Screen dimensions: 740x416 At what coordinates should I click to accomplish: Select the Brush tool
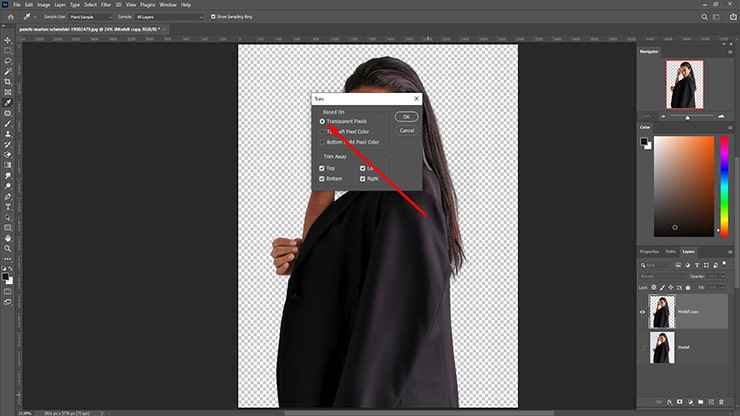click(8, 124)
